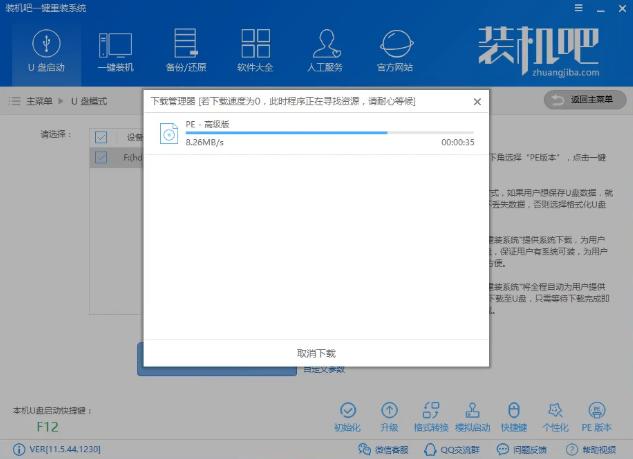
Task: Open 格式转换 tool
Action: [x=431, y=417]
